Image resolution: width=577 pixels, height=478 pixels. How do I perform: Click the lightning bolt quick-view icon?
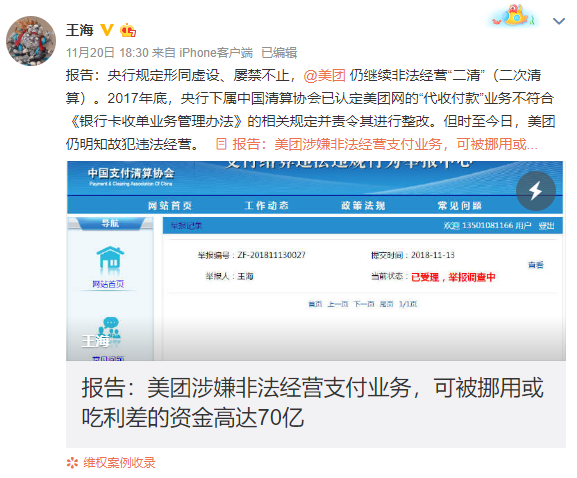coord(535,191)
